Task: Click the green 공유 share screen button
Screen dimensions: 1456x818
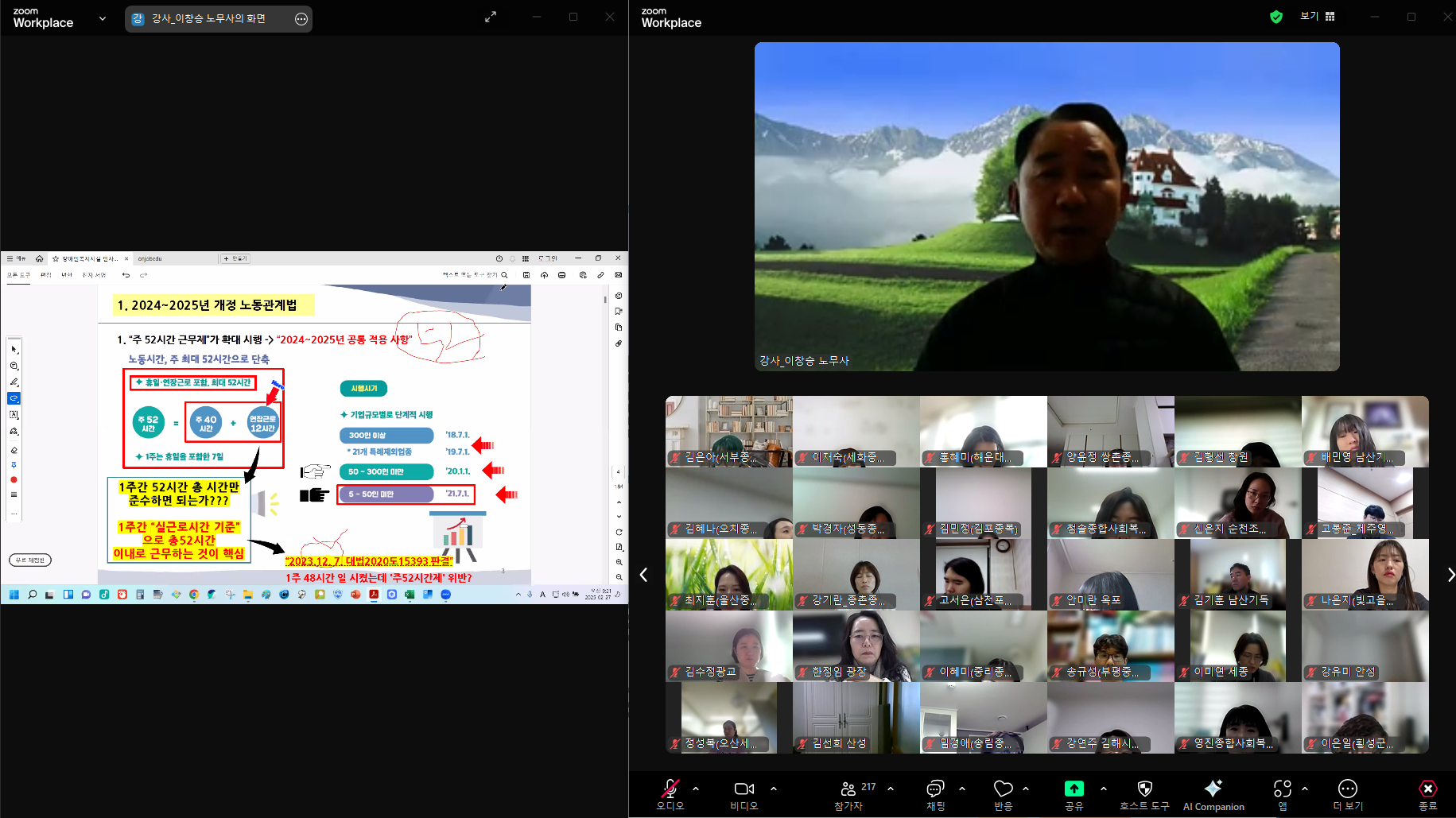Action: (x=1074, y=793)
